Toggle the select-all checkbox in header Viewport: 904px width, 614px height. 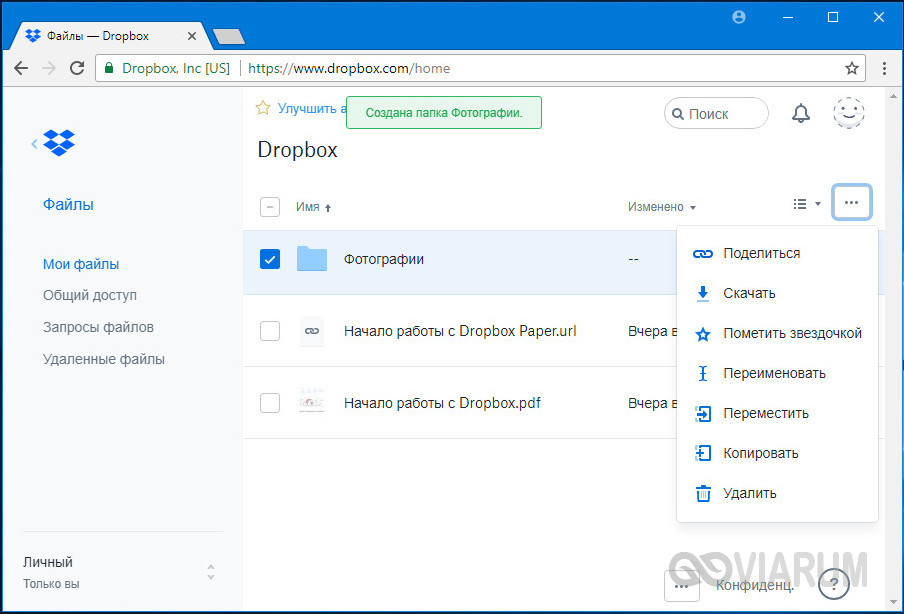pos(270,206)
